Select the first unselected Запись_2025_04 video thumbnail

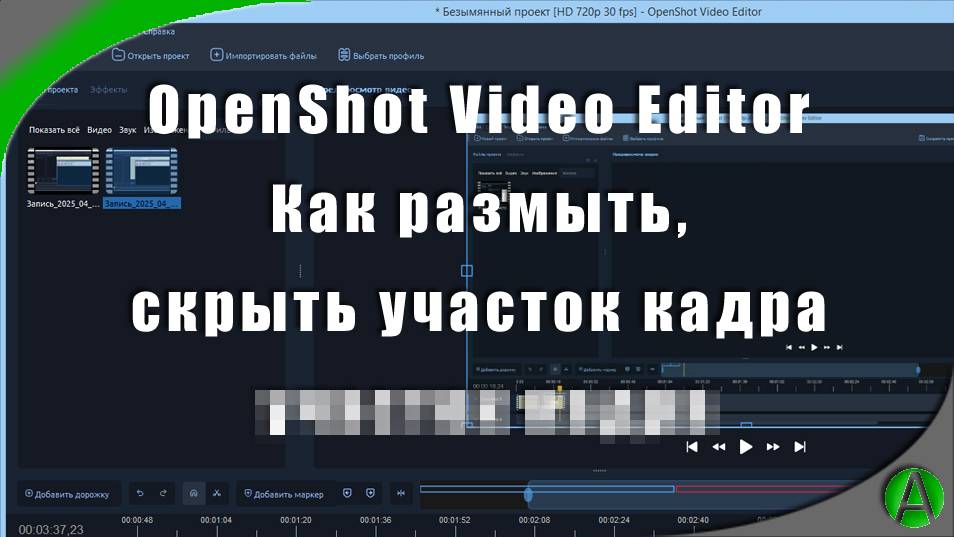click(63, 171)
